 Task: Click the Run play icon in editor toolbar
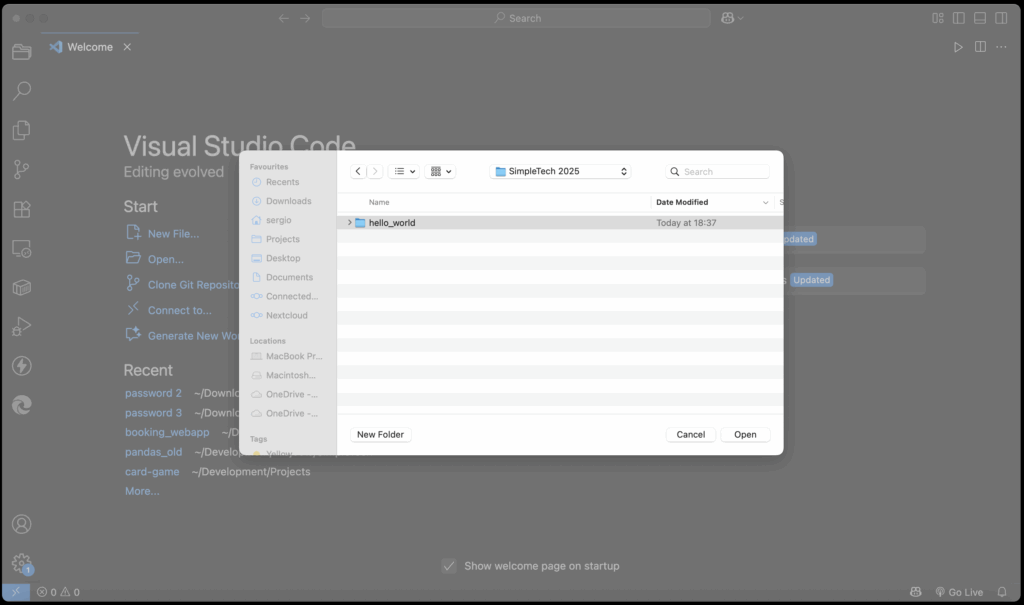pyautogui.click(x=958, y=47)
